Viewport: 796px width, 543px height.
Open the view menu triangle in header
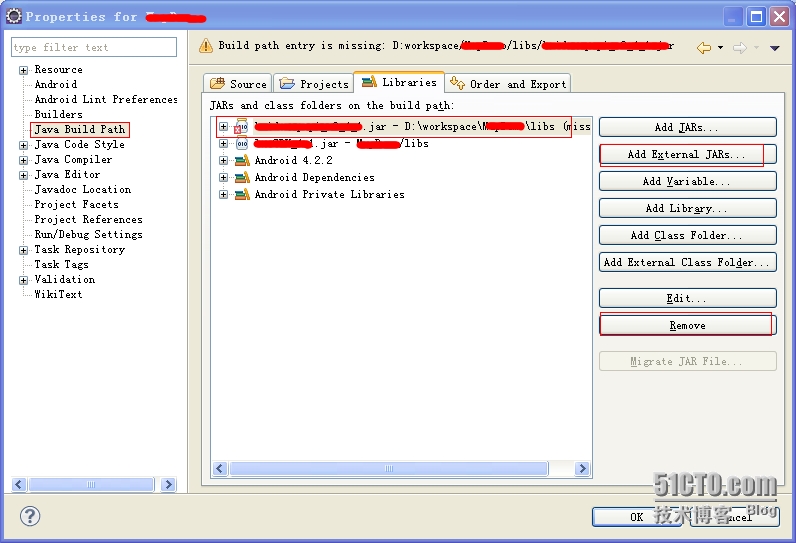tap(775, 48)
